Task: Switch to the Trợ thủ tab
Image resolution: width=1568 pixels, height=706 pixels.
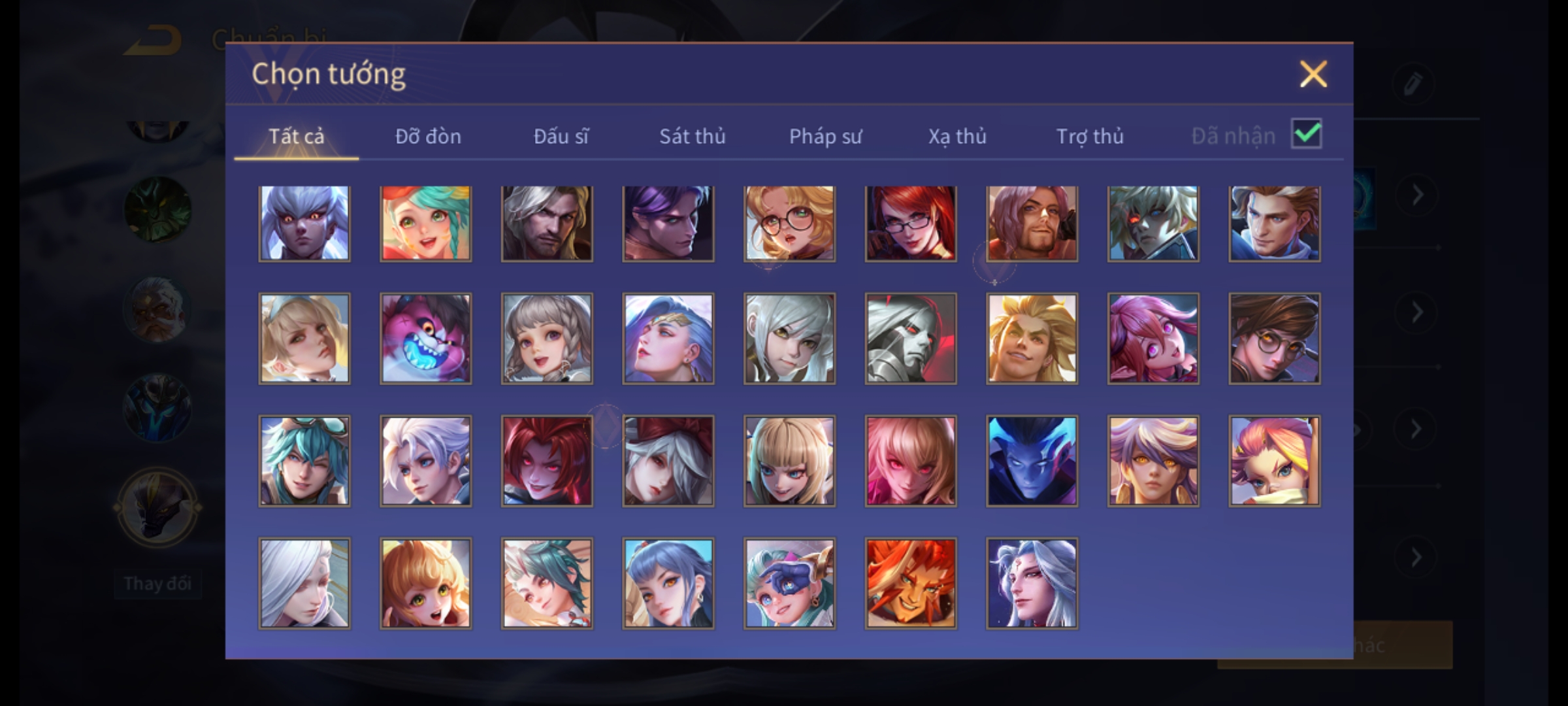Action: click(x=1090, y=136)
